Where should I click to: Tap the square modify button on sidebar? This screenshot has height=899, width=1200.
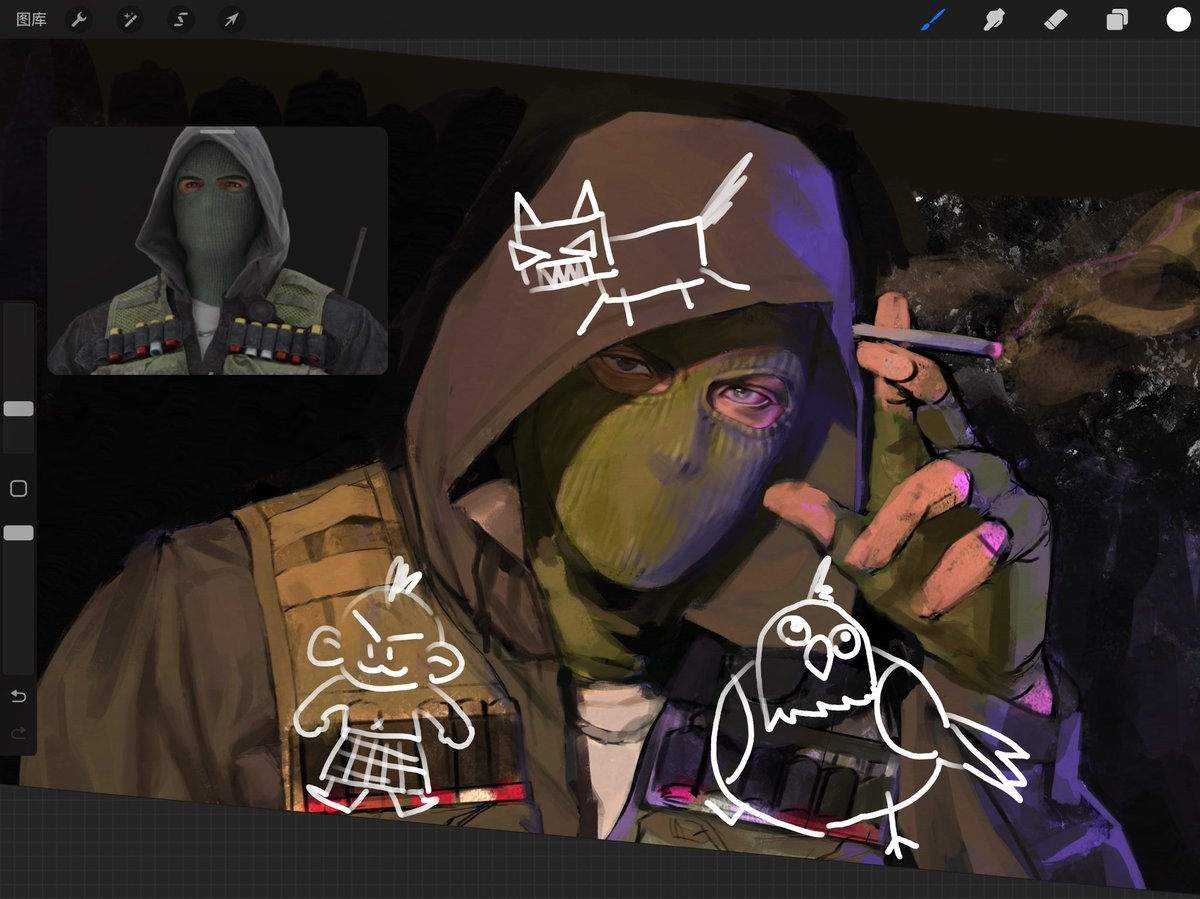(18, 489)
